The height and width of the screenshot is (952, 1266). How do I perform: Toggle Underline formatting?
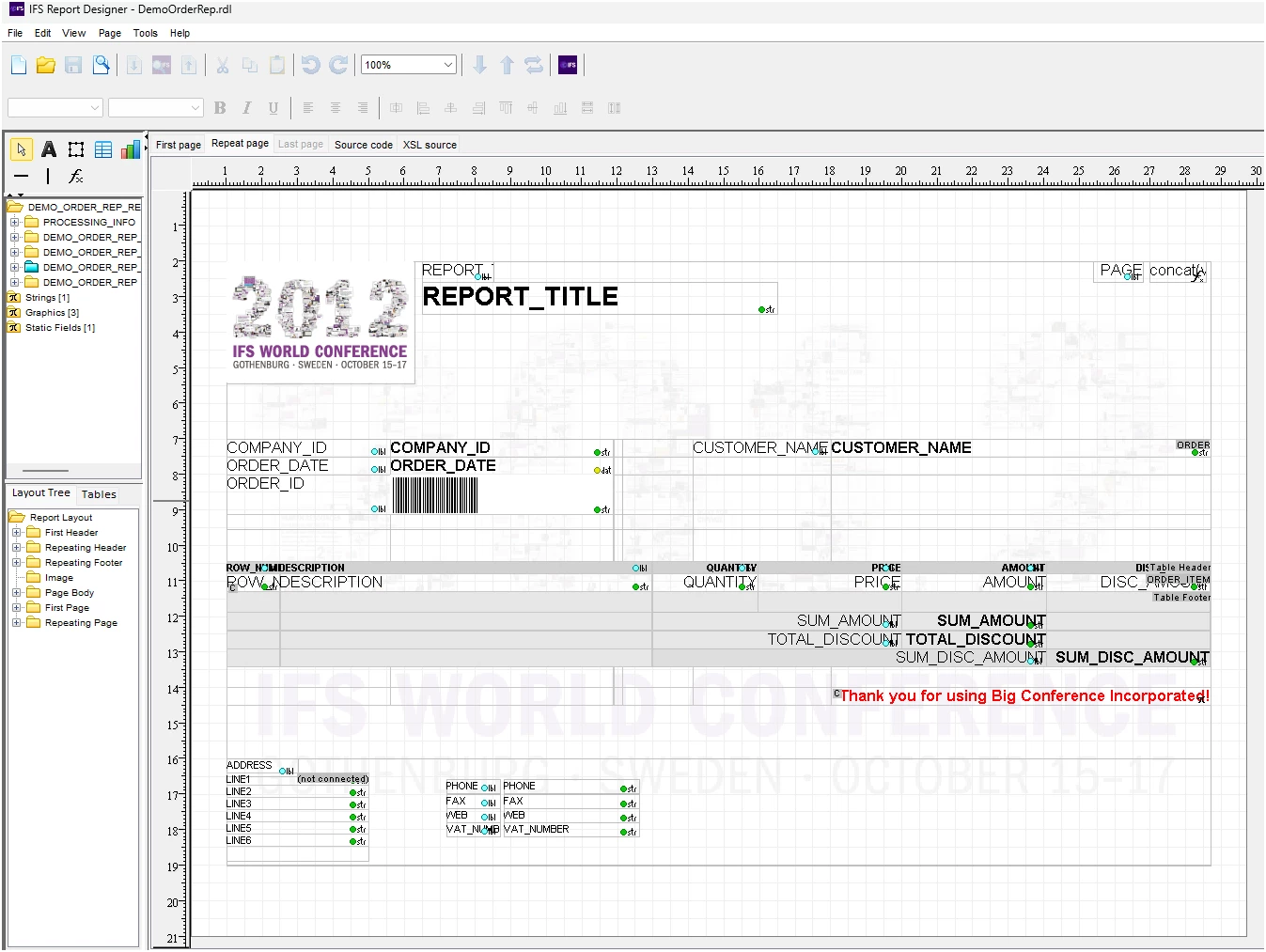[x=274, y=108]
